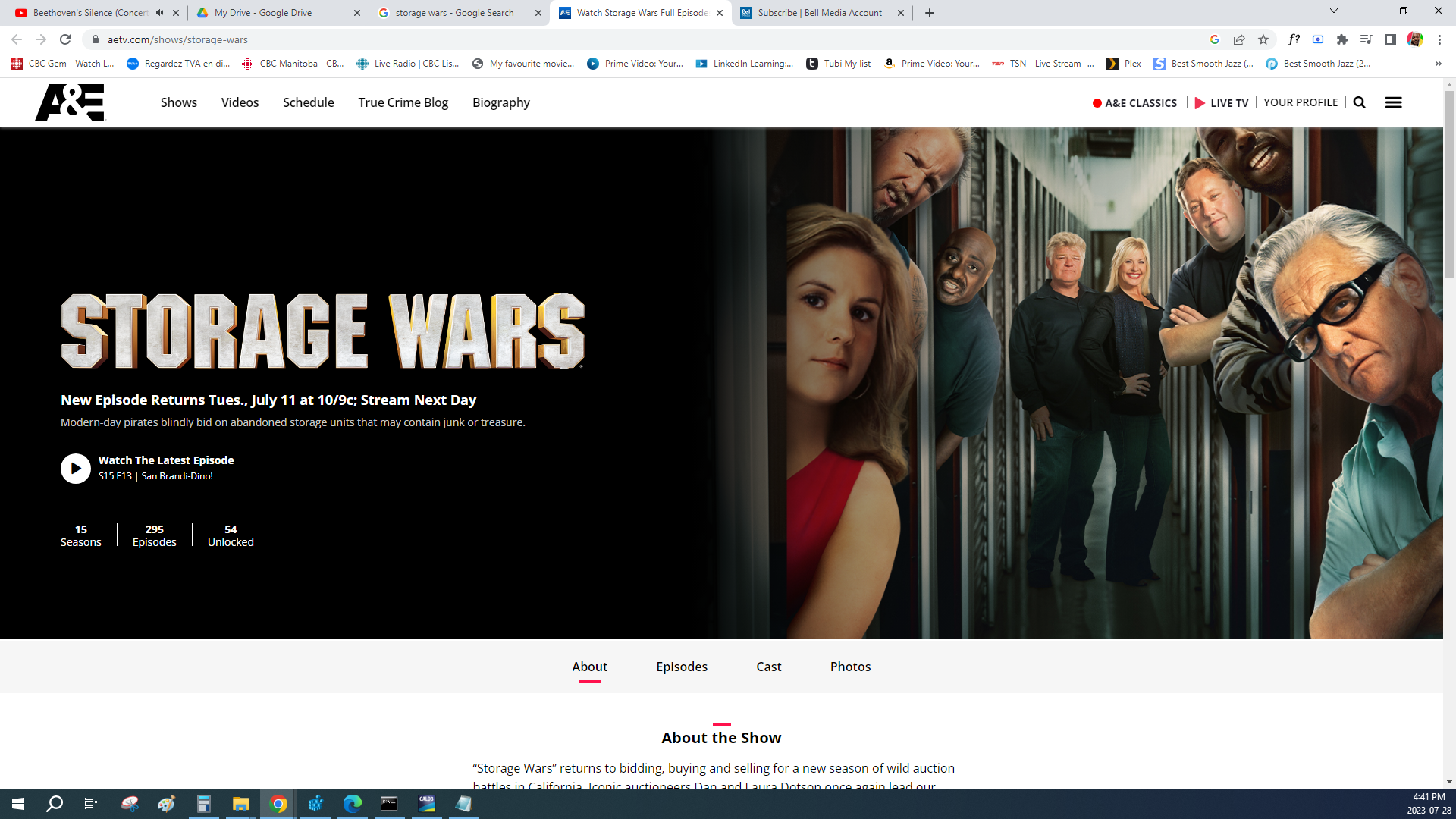Click the page reload icon
This screenshot has height=819, width=1456.
coord(65,39)
